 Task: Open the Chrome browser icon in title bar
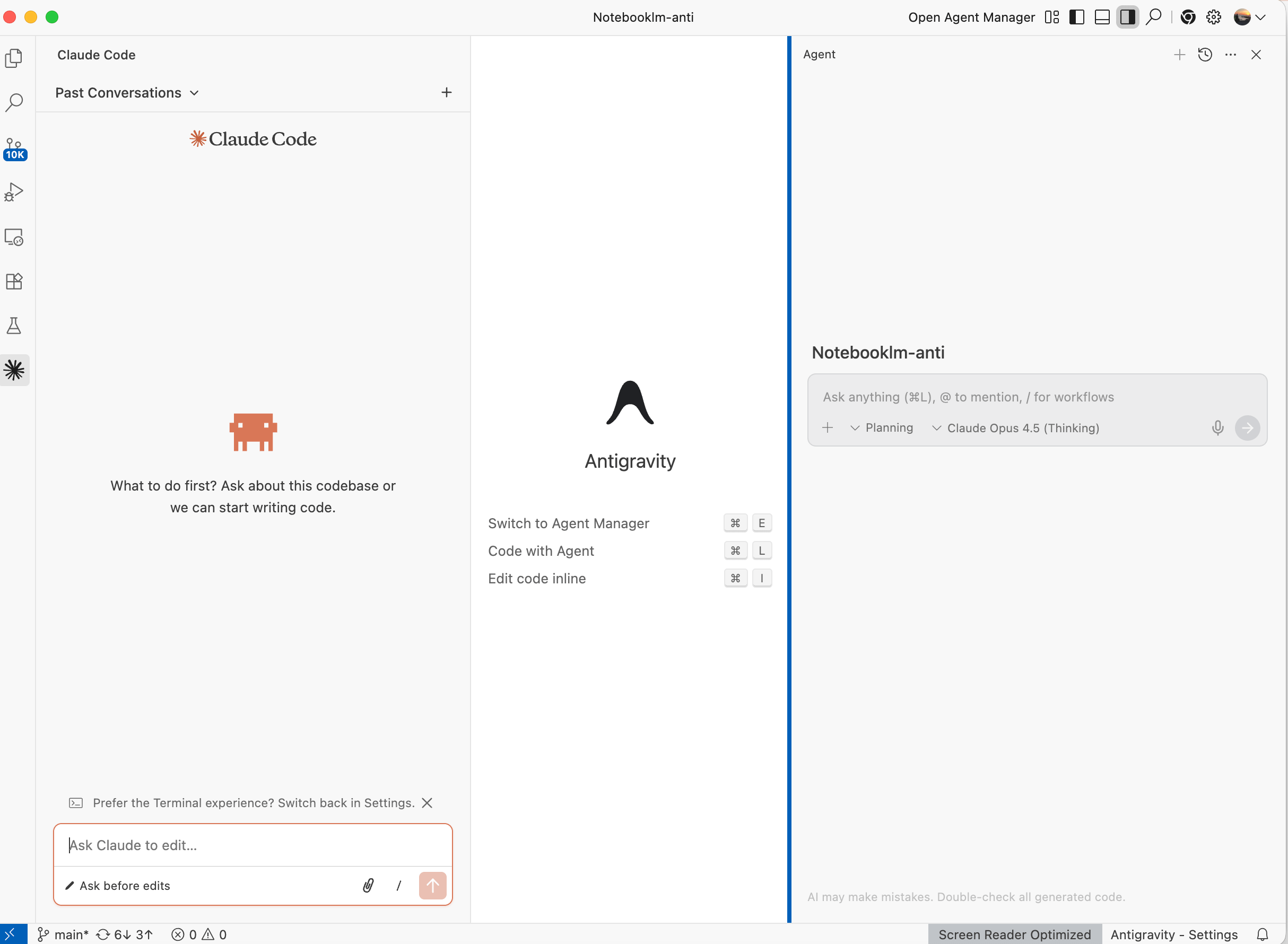point(1188,17)
